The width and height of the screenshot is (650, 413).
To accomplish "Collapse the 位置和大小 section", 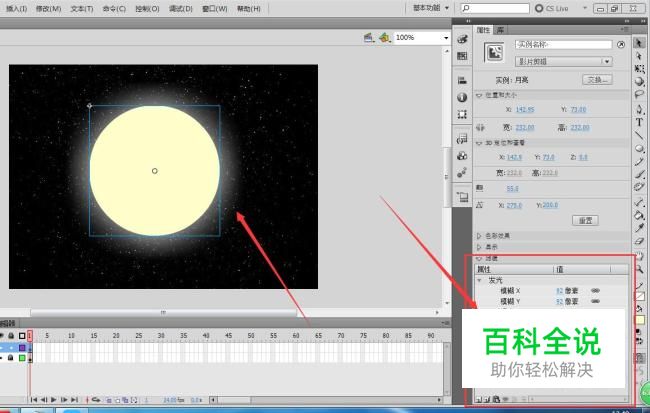I will point(479,95).
